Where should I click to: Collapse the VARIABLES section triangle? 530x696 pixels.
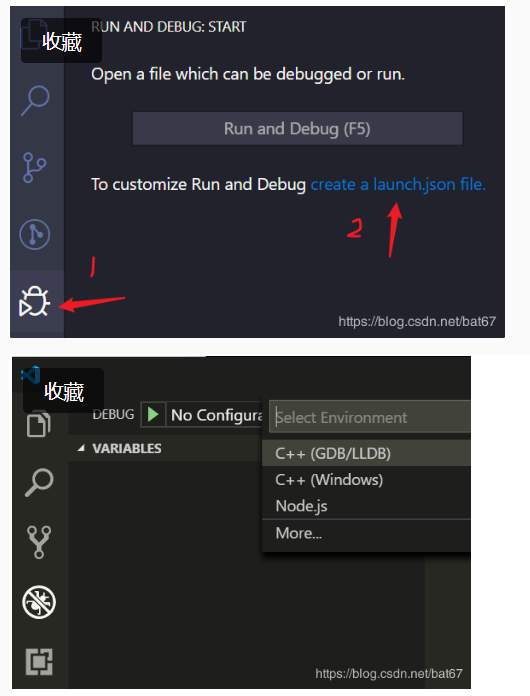pos(81,448)
